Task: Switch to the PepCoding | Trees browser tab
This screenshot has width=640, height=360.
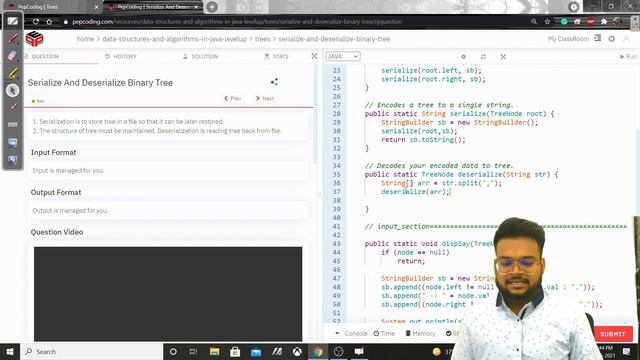Action: [x=52, y=7]
